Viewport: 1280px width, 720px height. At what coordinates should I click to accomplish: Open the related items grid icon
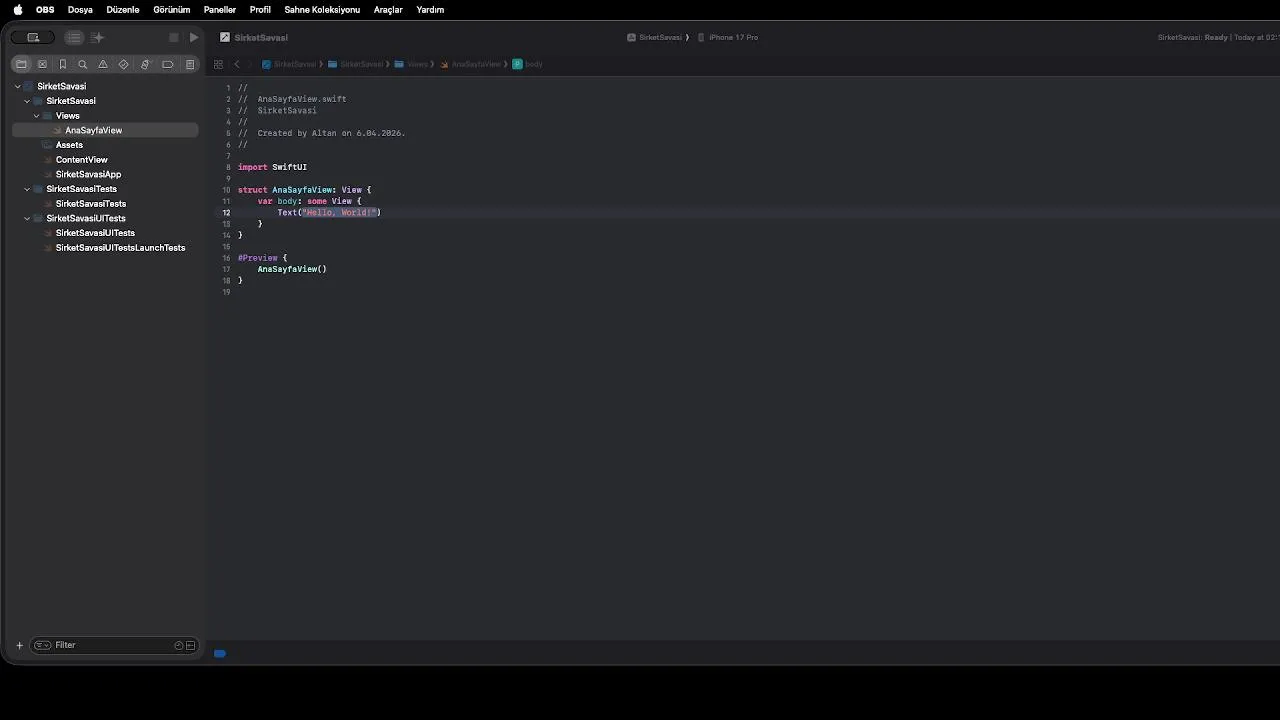click(218, 64)
